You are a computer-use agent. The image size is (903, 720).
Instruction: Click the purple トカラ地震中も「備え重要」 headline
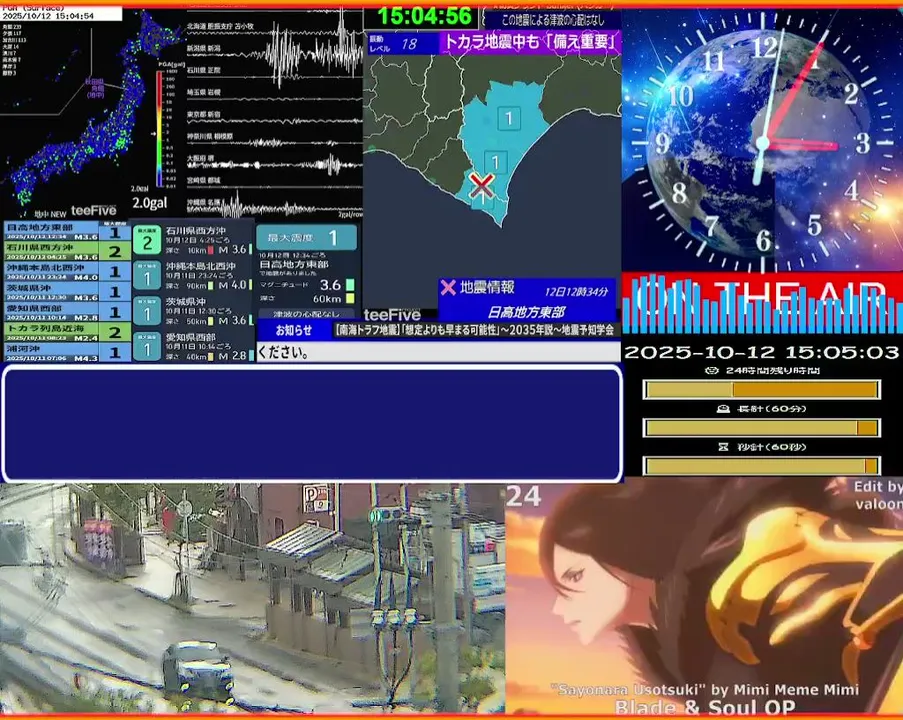coord(530,42)
